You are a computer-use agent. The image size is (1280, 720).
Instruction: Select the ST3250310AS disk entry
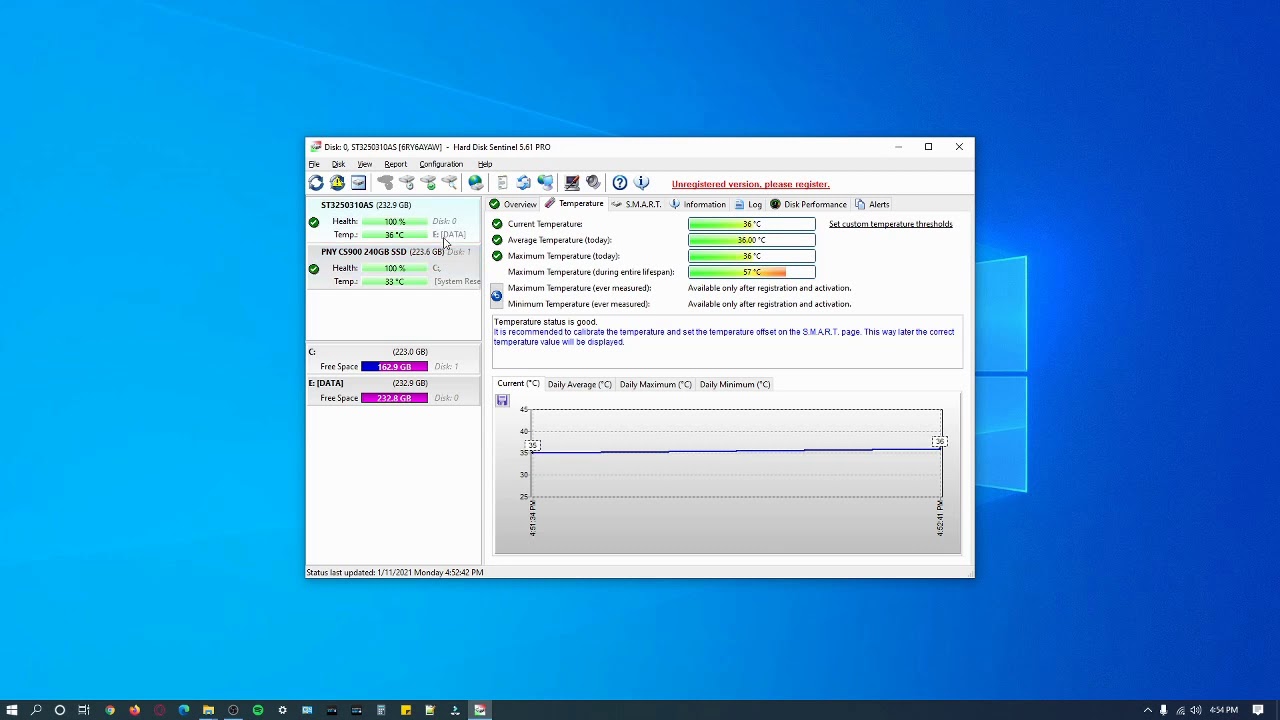pos(394,219)
